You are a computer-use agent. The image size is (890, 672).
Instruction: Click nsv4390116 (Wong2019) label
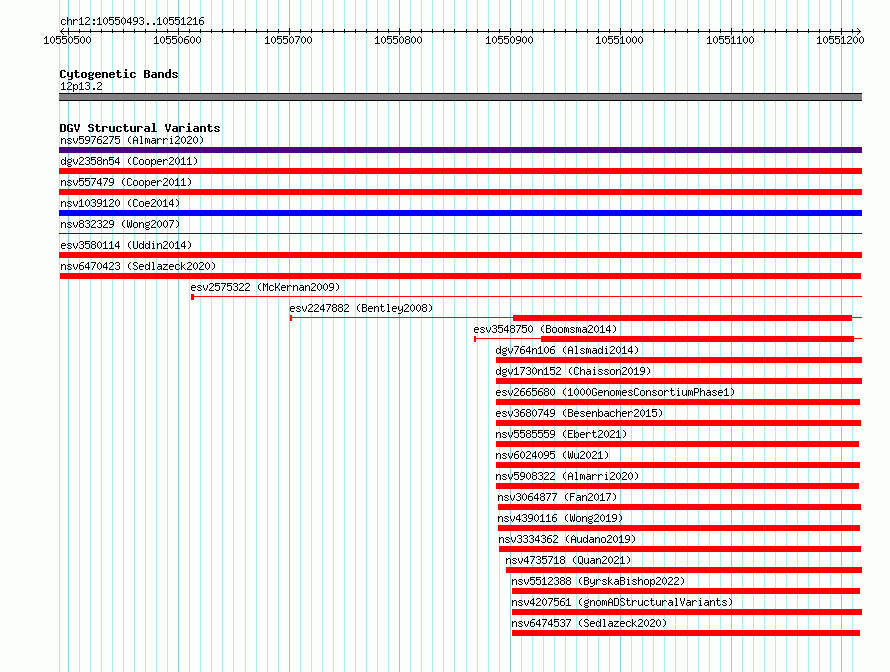[560, 518]
